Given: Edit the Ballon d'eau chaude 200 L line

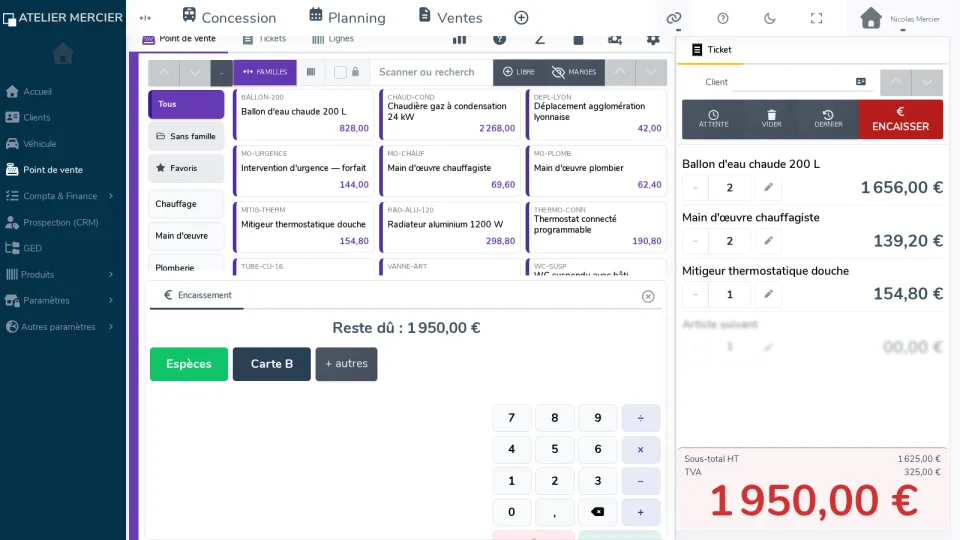Looking at the screenshot, I should (x=768, y=187).
